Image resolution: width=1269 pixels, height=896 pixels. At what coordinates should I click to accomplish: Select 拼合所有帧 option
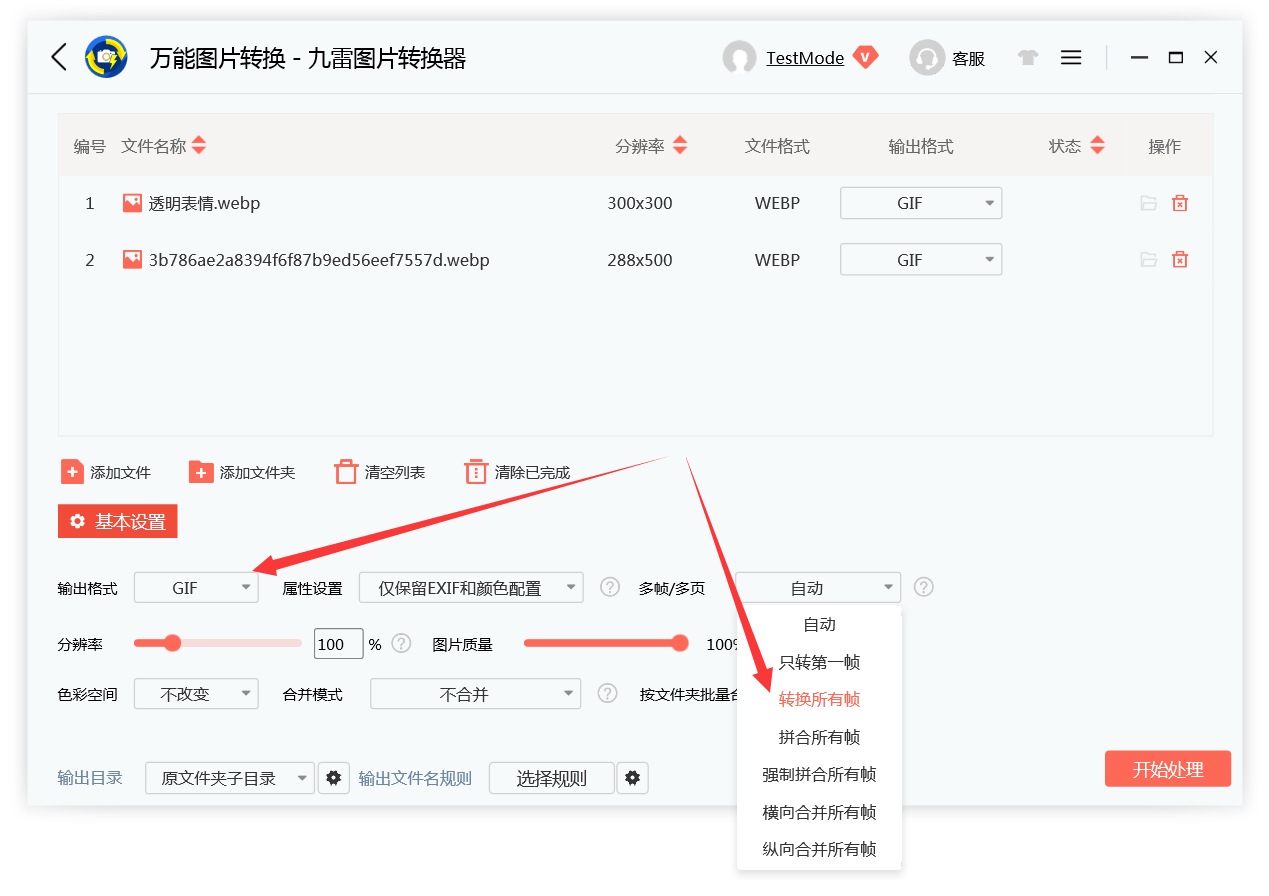(819, 737)
